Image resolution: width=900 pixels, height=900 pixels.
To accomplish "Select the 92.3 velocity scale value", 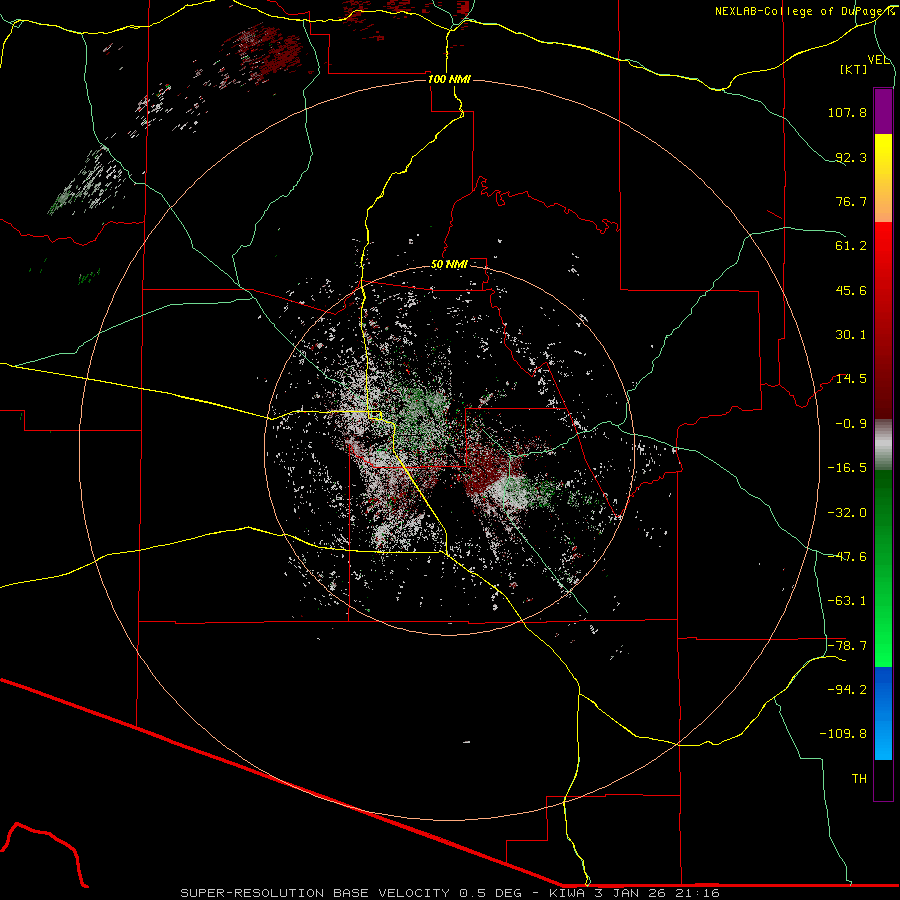I will [x=851, y=157].
